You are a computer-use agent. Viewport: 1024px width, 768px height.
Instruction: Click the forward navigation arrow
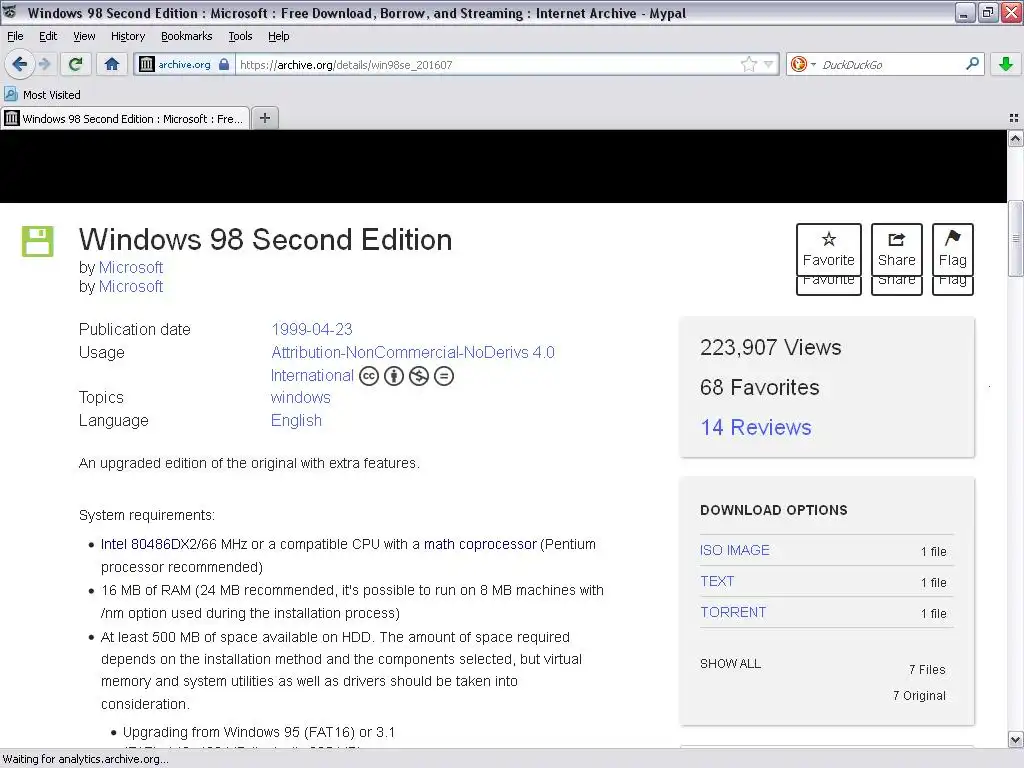[44, 64]
